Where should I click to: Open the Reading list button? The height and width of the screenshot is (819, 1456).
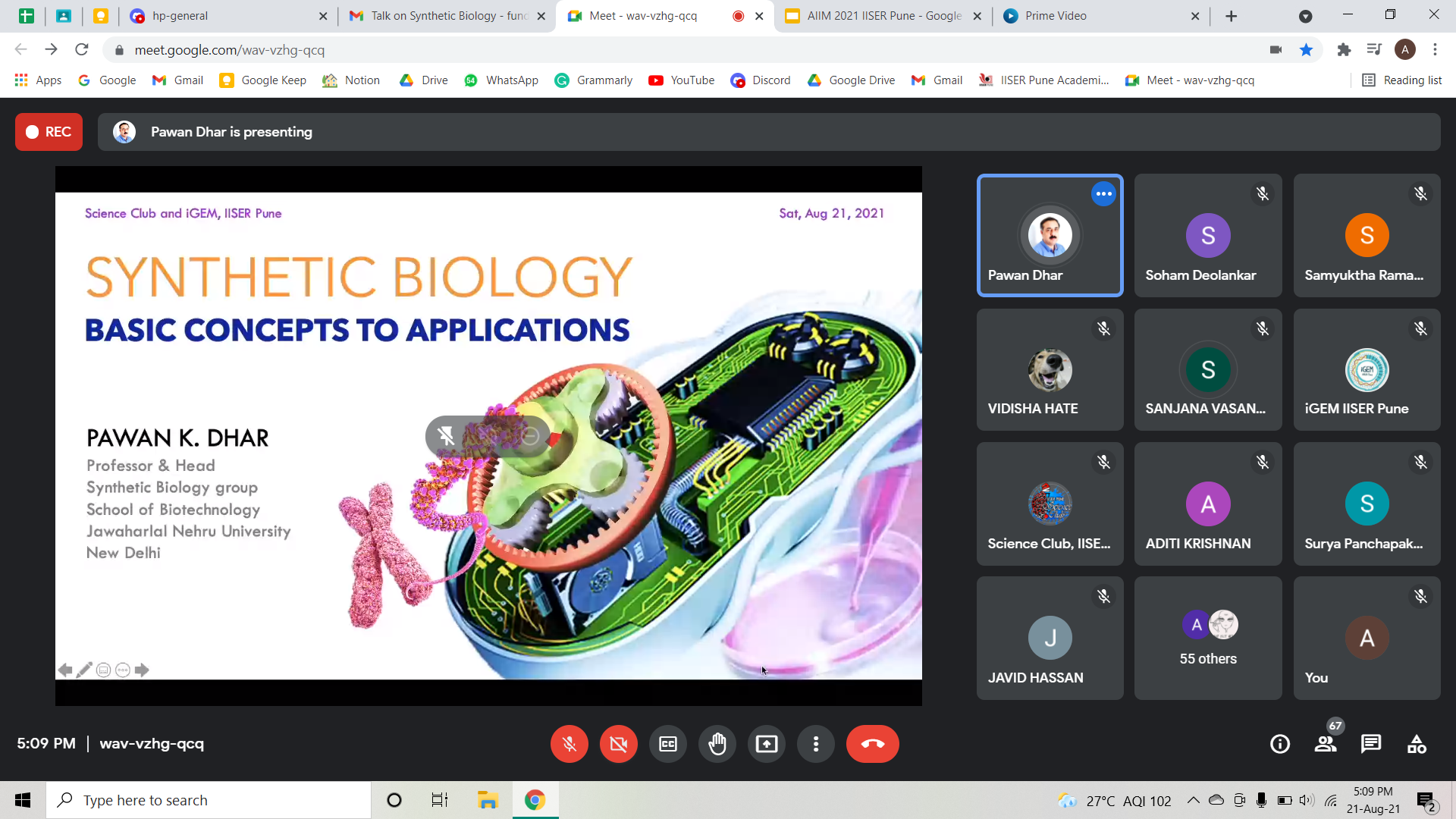(1401, 80)
